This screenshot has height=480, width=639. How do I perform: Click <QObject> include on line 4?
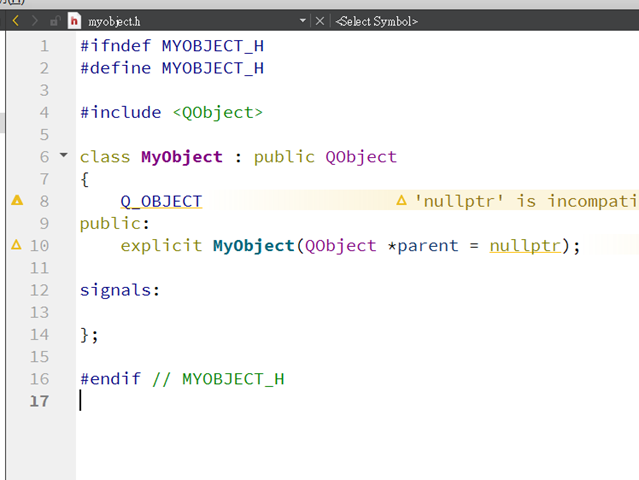218,112
